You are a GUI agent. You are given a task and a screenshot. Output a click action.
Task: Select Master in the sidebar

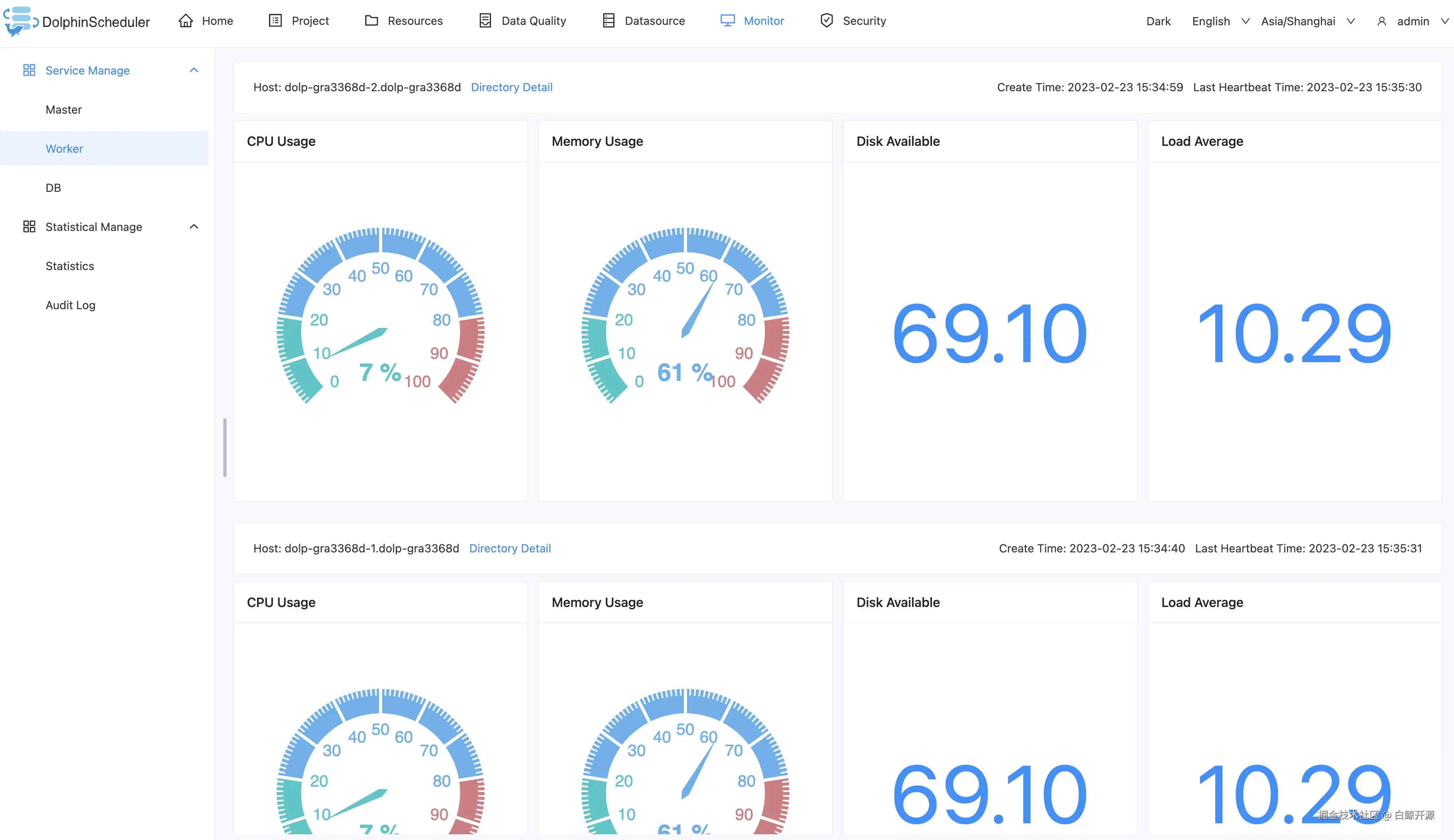[64, 110]
